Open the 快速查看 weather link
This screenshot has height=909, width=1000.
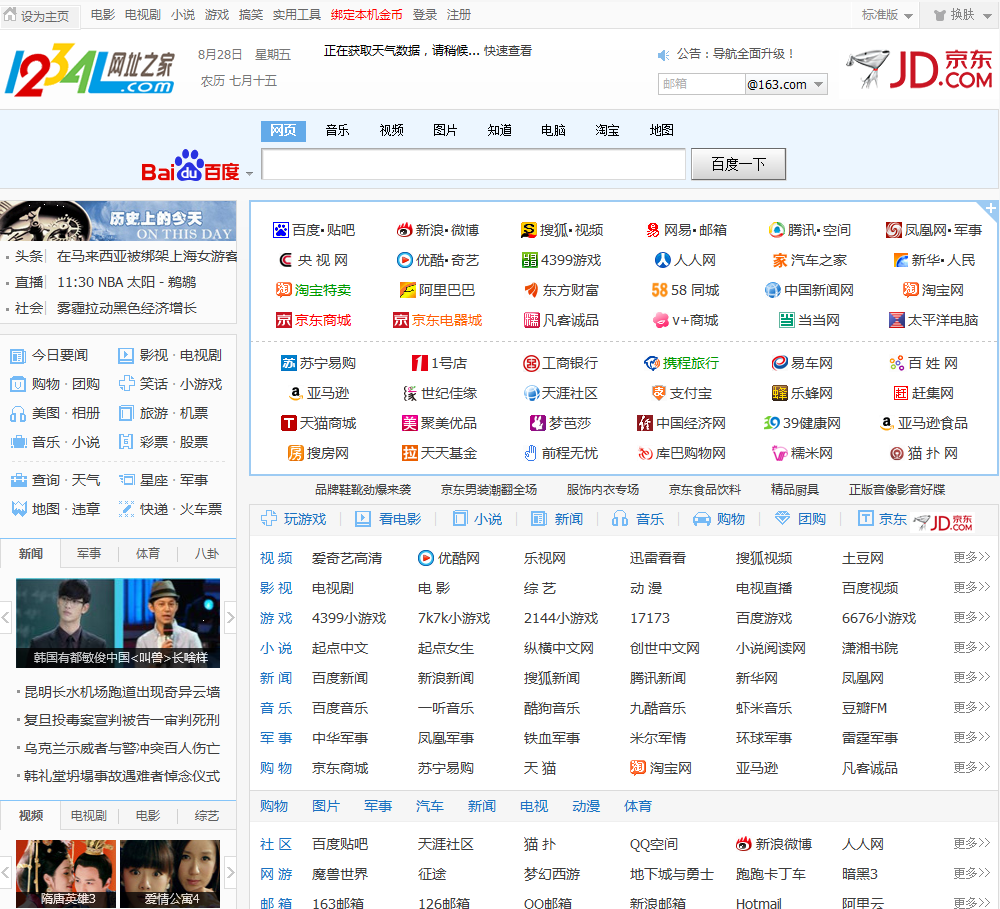point(508,51)
